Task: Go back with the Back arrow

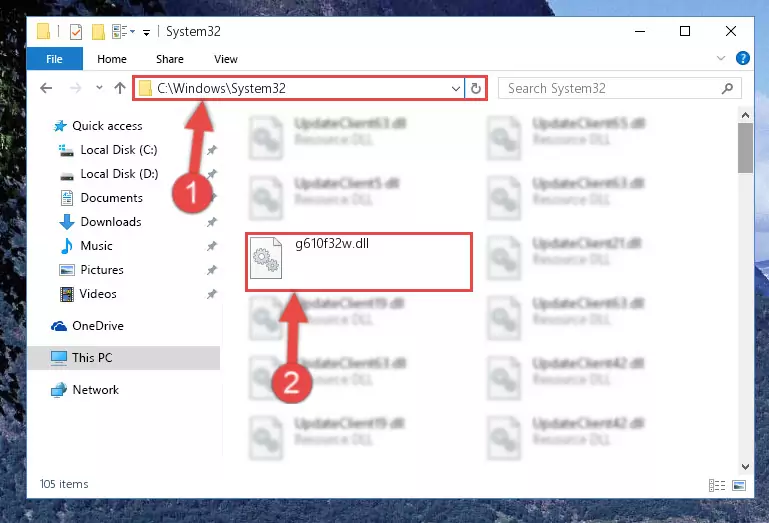Action: coord(46,88)
